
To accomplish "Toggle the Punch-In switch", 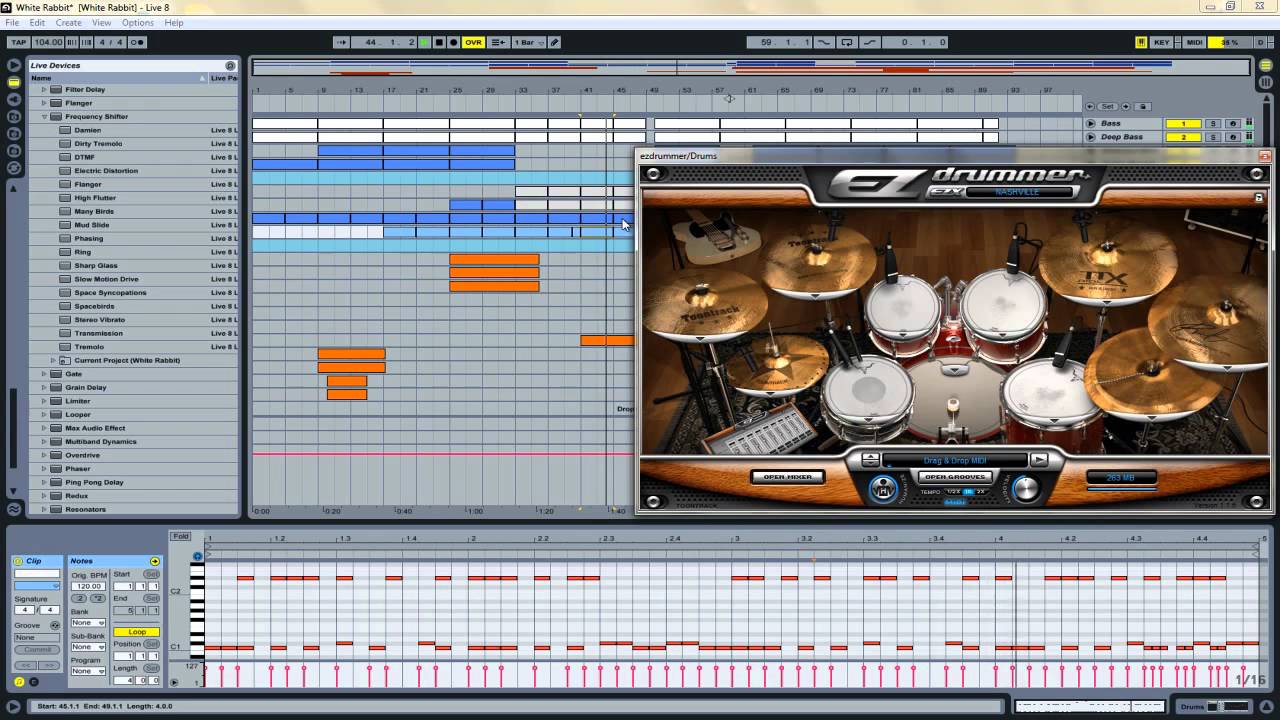I will (824, 42).
